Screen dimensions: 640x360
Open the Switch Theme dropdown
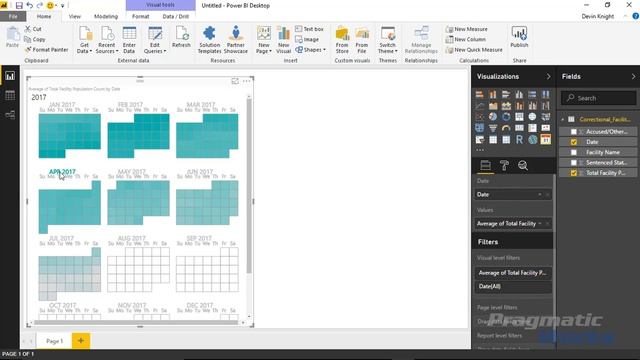(387, 40)
